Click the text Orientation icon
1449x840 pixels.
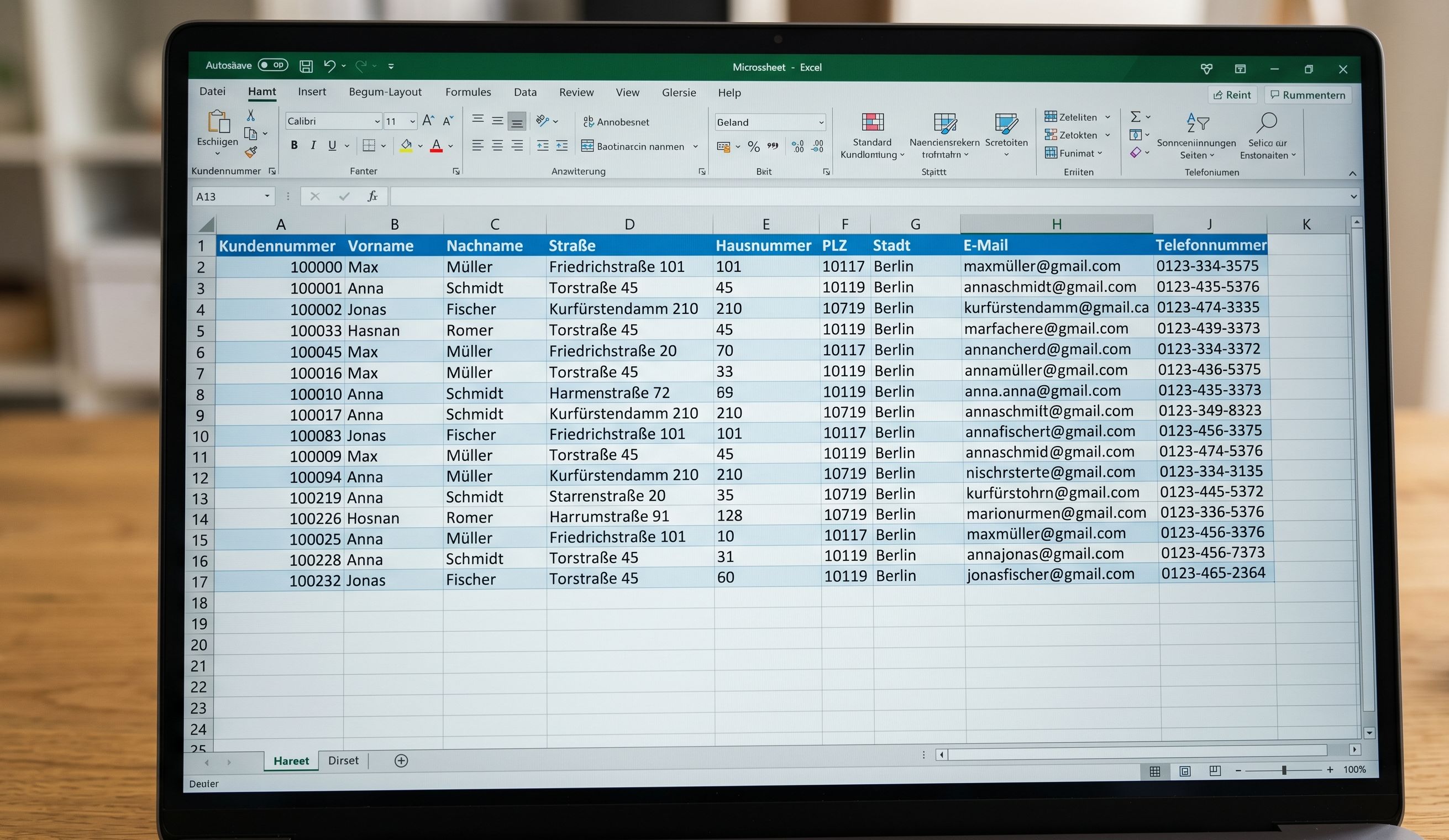tap(542, 120)
